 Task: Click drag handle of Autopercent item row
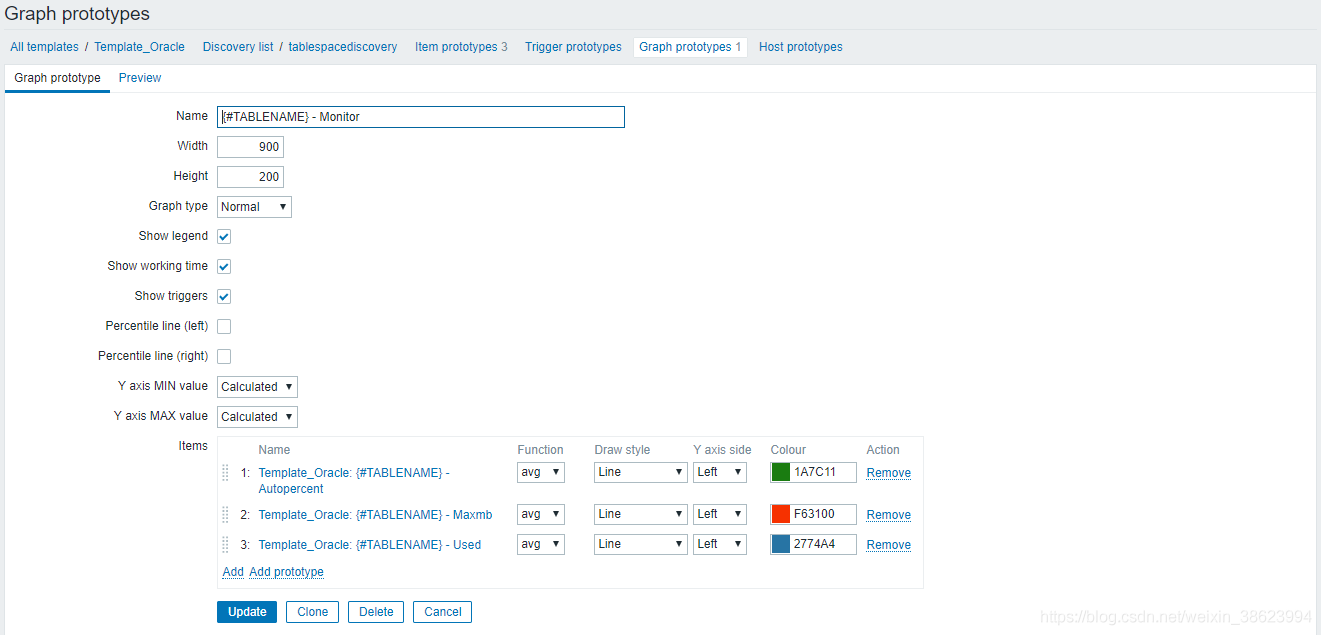coord(226,473)
